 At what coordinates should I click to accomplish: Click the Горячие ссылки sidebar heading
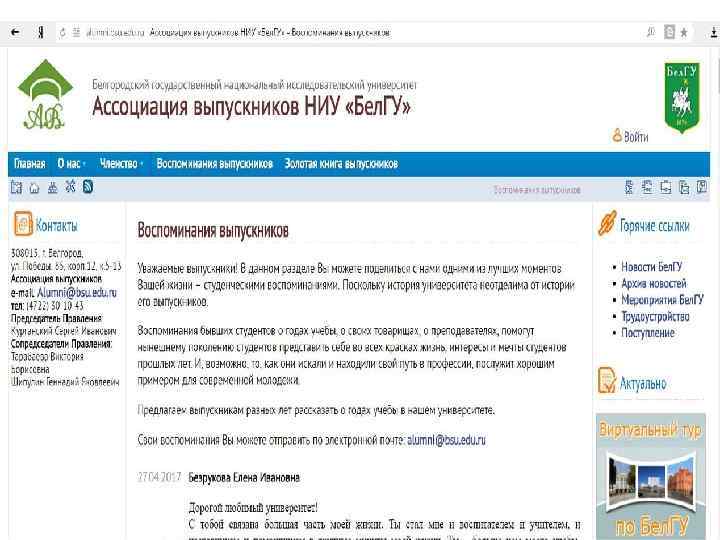(x=654, y=226)
